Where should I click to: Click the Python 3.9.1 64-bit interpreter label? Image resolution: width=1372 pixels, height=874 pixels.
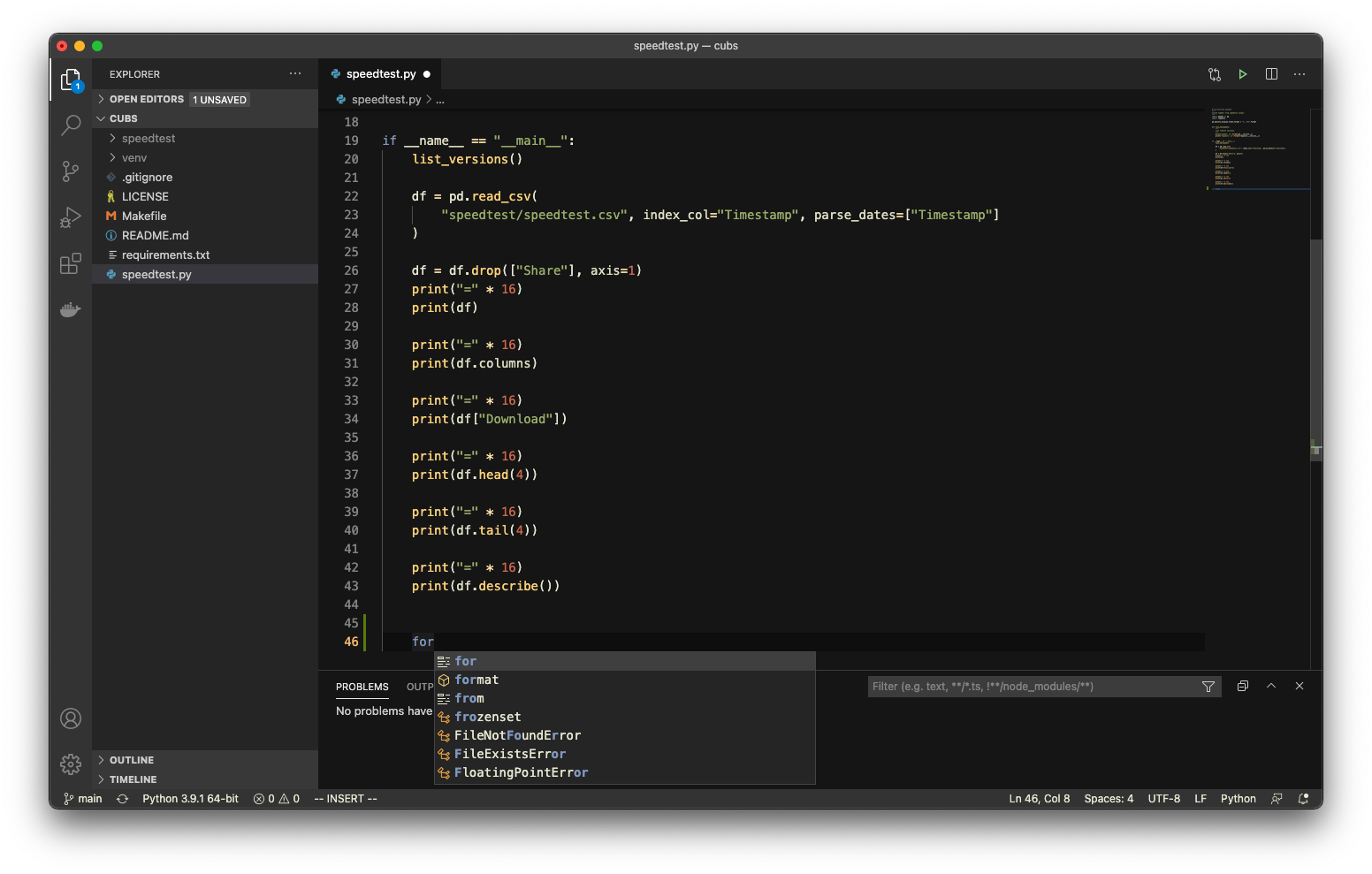(x=190, y=798)
